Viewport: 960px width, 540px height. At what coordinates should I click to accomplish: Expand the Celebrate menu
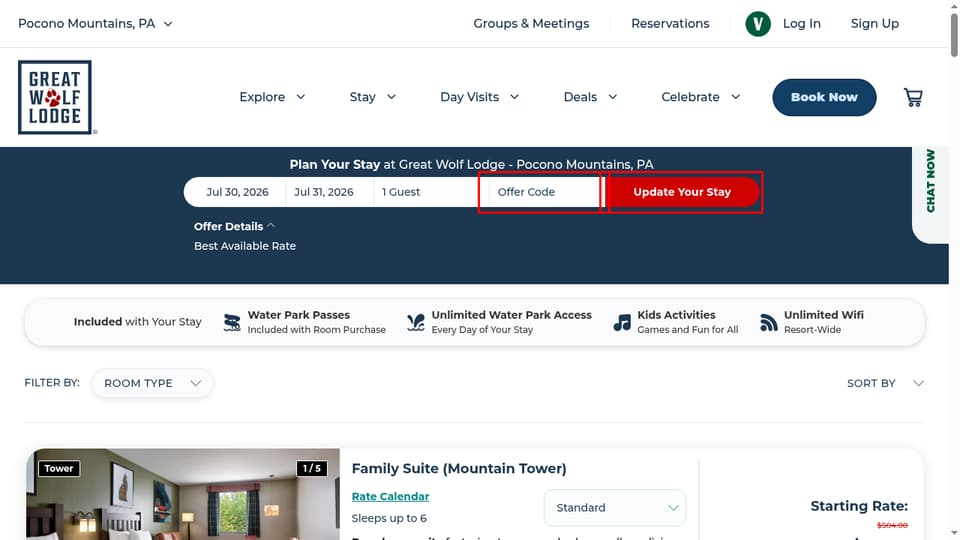tap(701, 97)
